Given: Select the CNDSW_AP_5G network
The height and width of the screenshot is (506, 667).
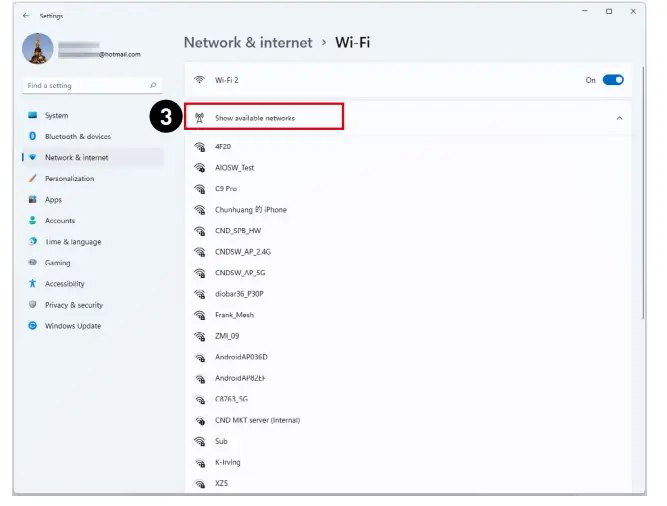Looking at the screenshot, I should pyautogui.click(x=240, y=273).
